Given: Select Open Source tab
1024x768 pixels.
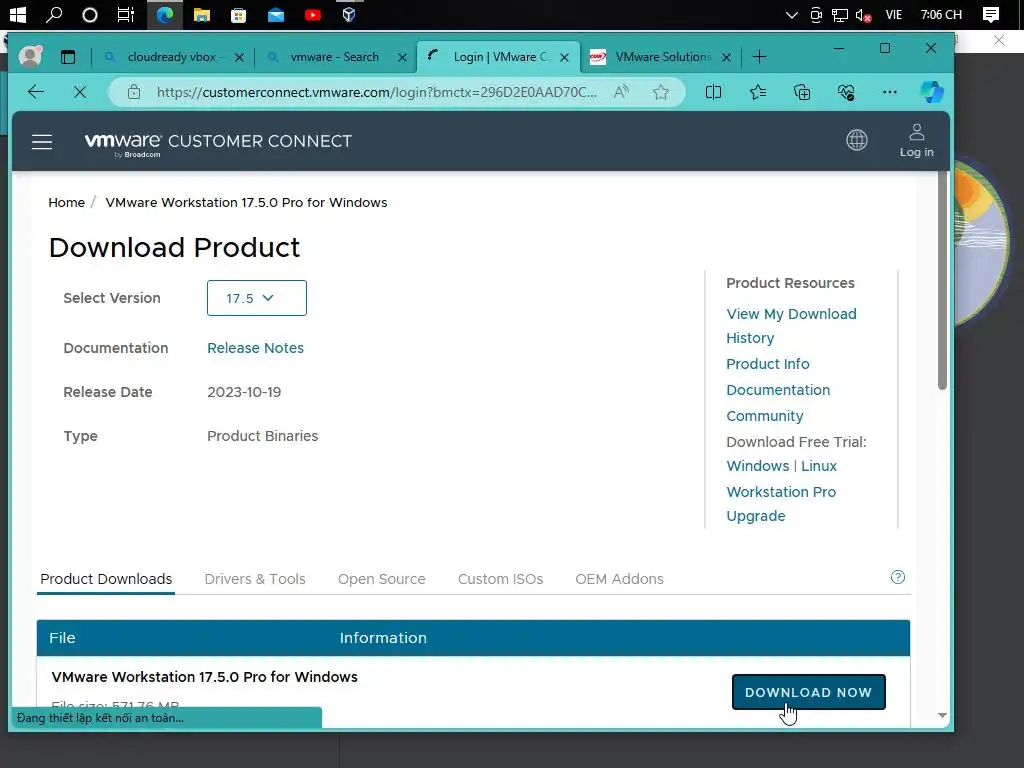Looking at the screenshot, I should (x=381, y=579).
